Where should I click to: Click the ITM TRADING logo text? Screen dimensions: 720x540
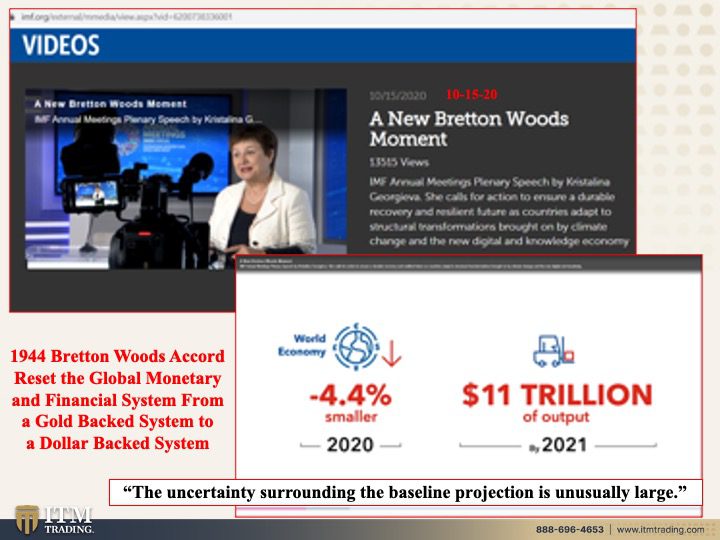click(69, 520)
